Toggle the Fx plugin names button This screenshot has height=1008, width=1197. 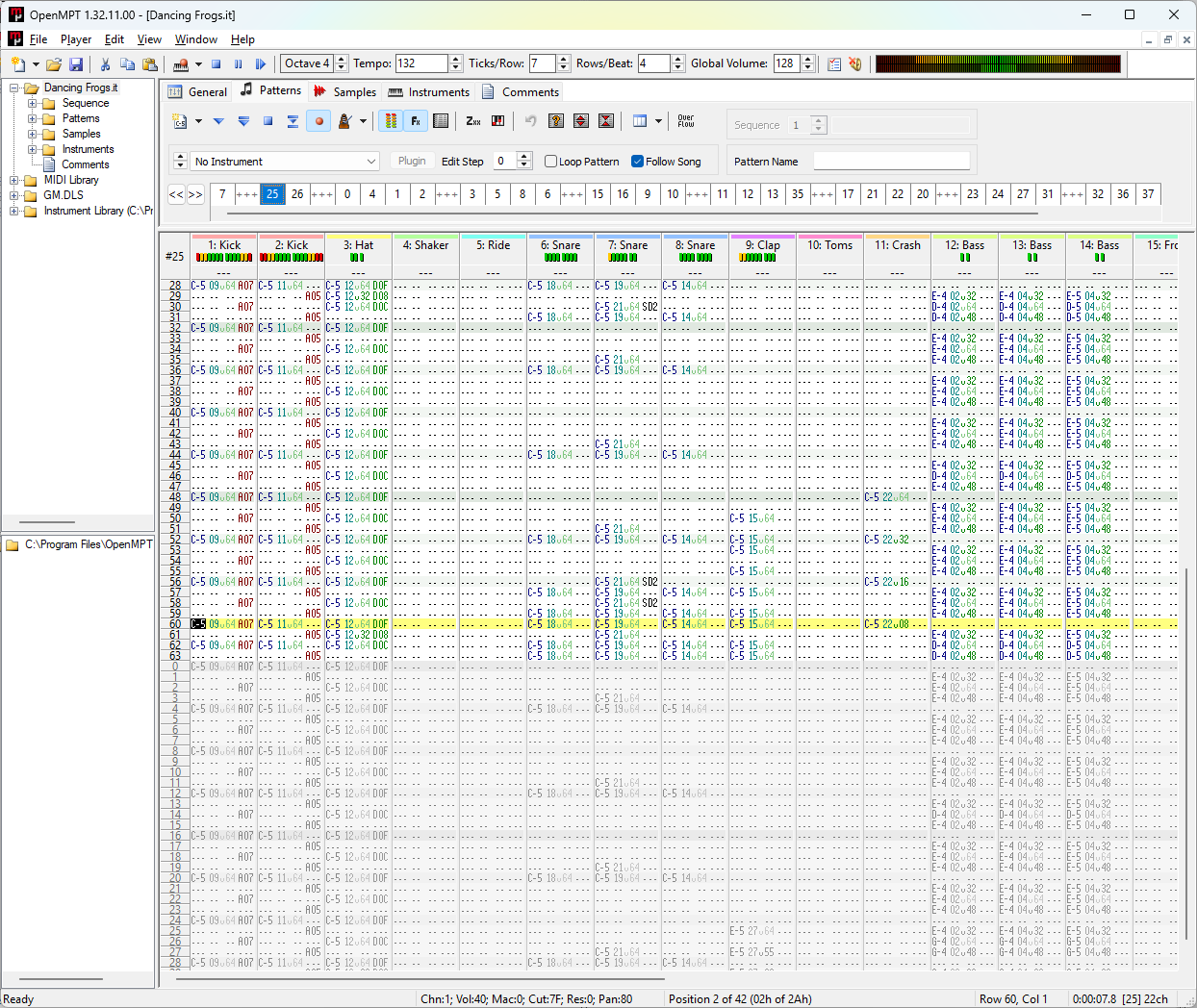[x=416, y=121]
